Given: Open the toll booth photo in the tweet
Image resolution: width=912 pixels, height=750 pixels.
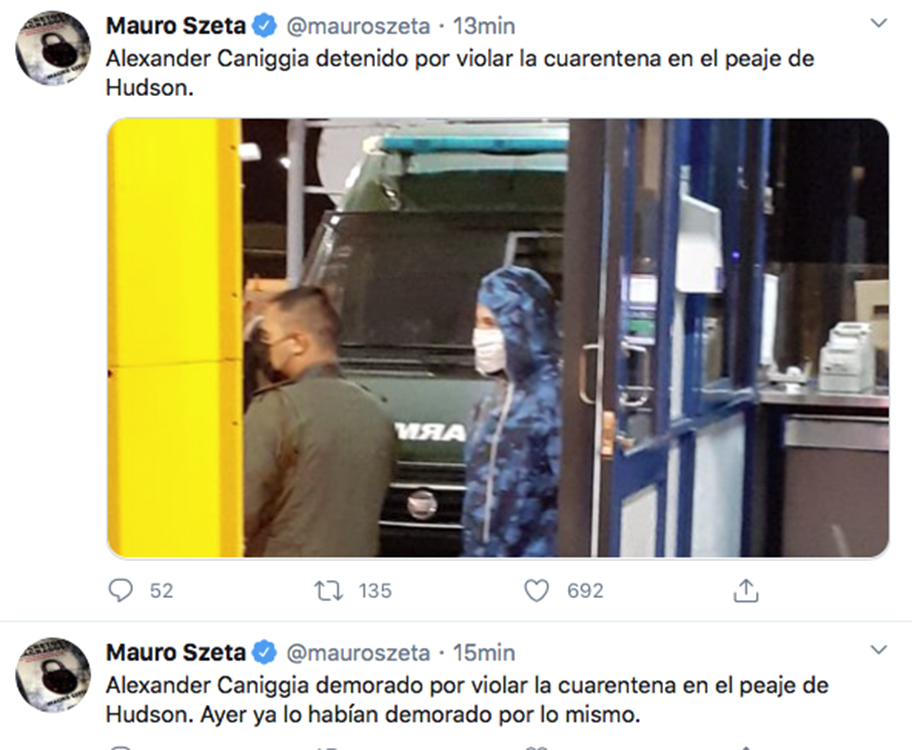Looking at the screenshot, I should [498, 338].
